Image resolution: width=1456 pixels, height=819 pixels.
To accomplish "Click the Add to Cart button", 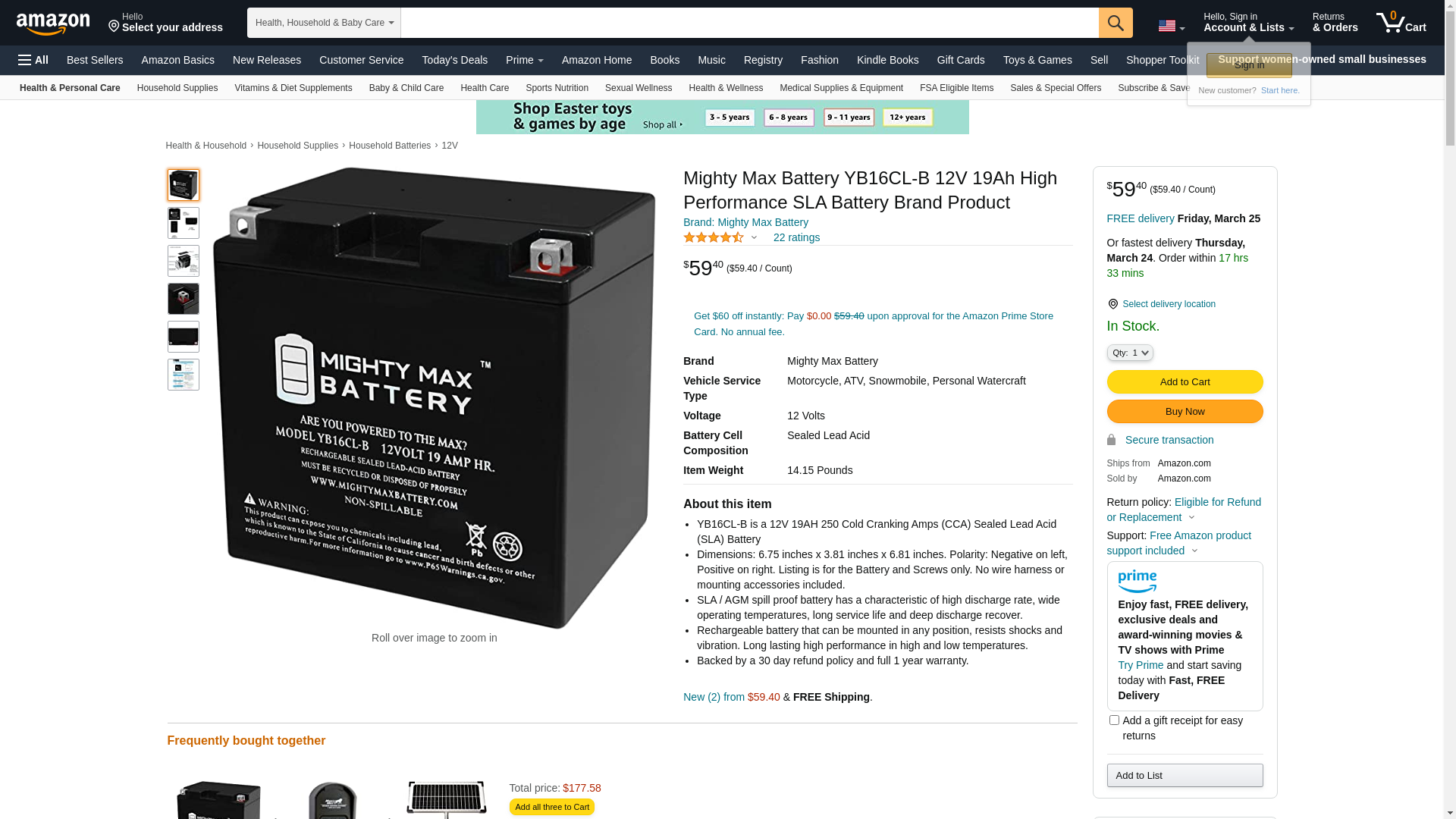I will [x=1185, y=381].
